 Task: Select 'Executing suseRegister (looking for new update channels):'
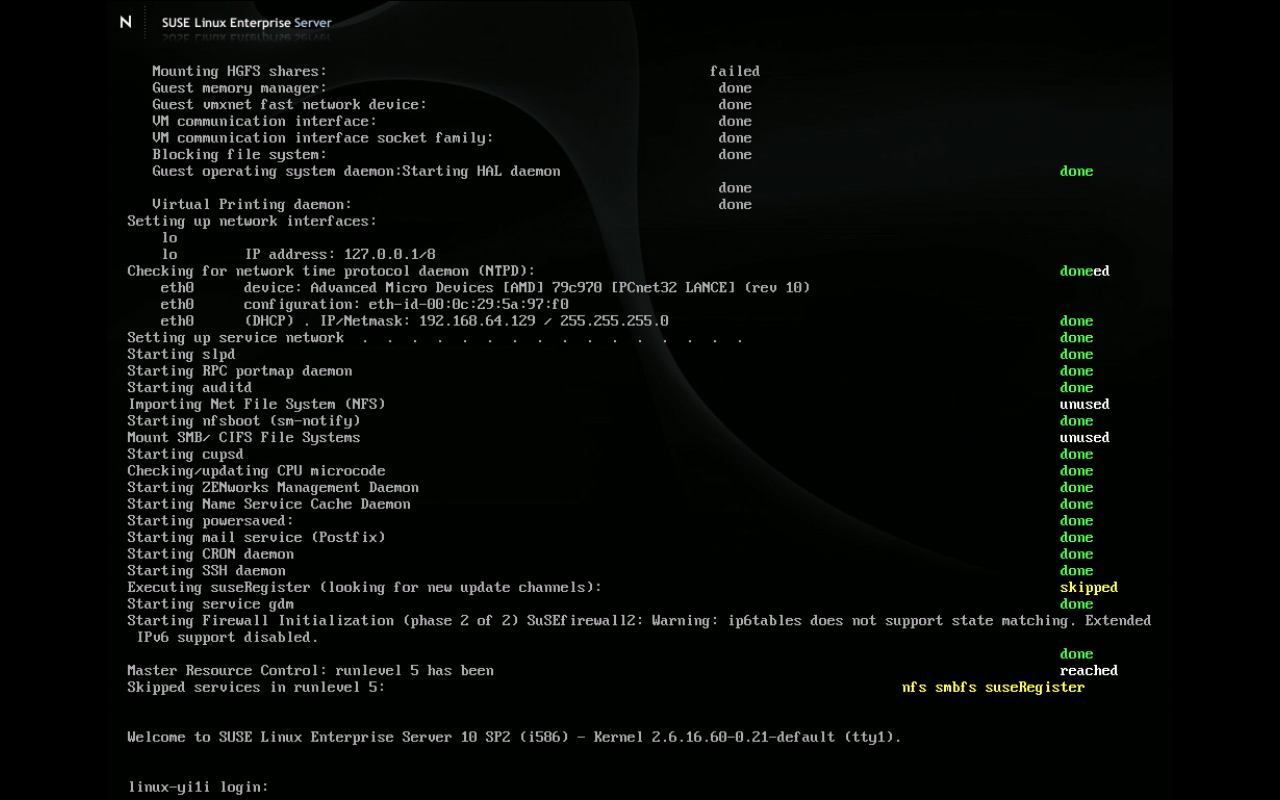[x=364, y=588]
